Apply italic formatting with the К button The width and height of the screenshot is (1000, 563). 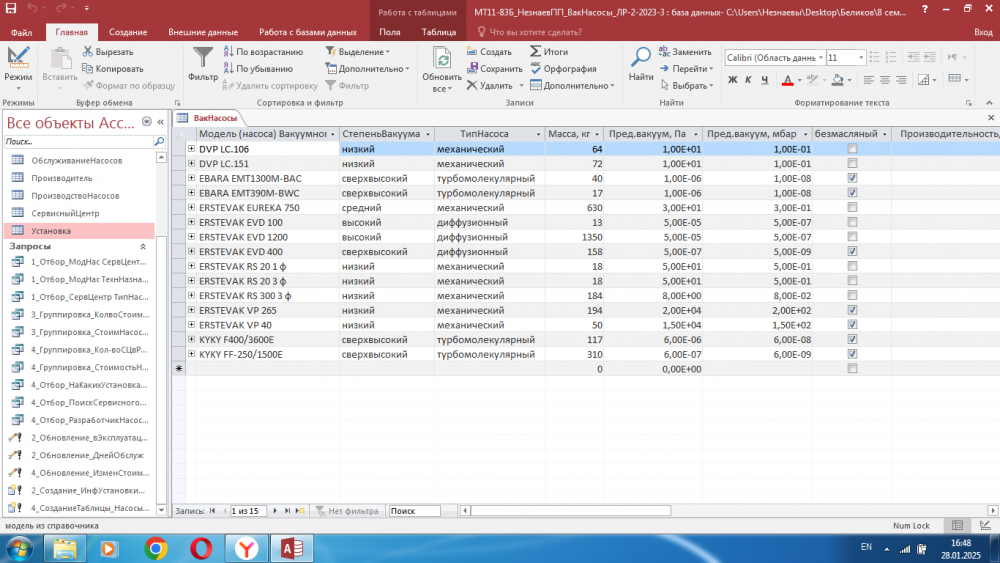pyautogui.click(x=747, y=80)
